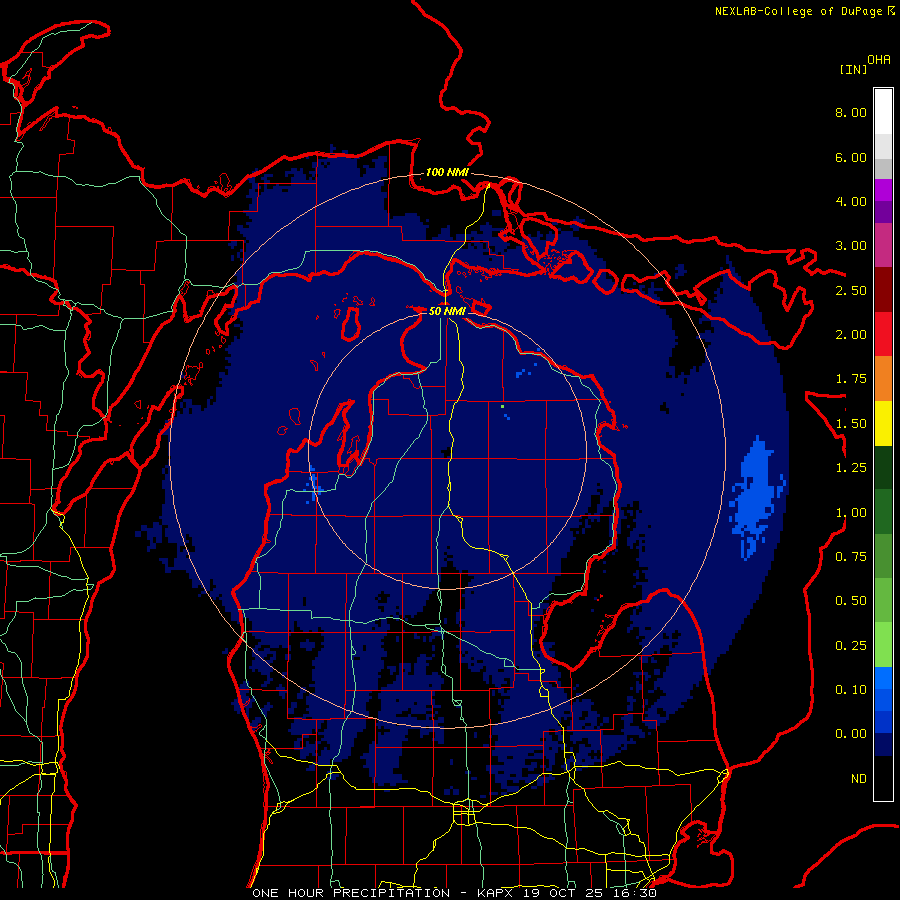Click the 0.75 legend value
Screen dimensions: 900x900
[851, 557]
